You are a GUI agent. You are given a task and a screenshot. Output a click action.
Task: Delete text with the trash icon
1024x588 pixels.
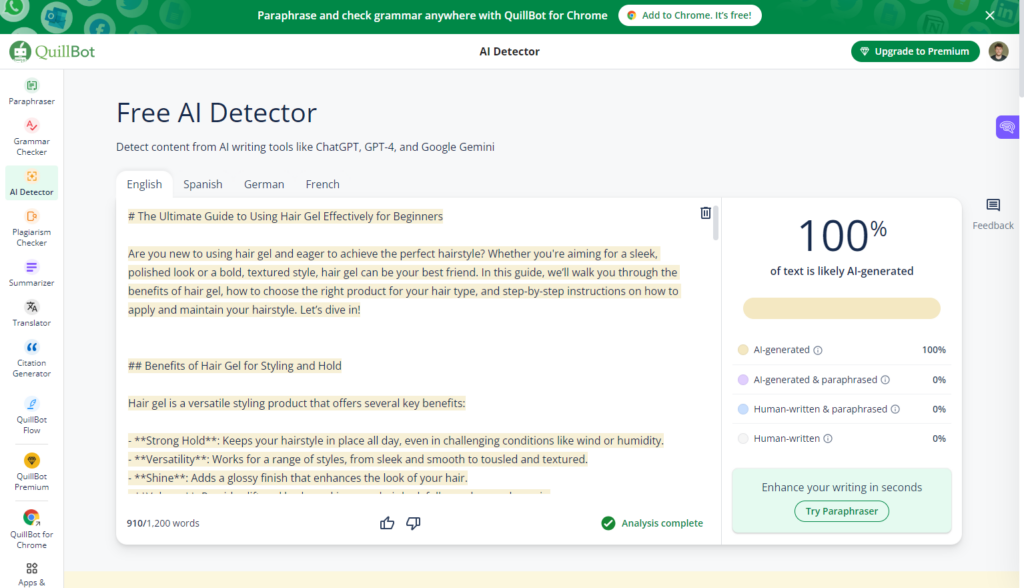click(705, 213)
